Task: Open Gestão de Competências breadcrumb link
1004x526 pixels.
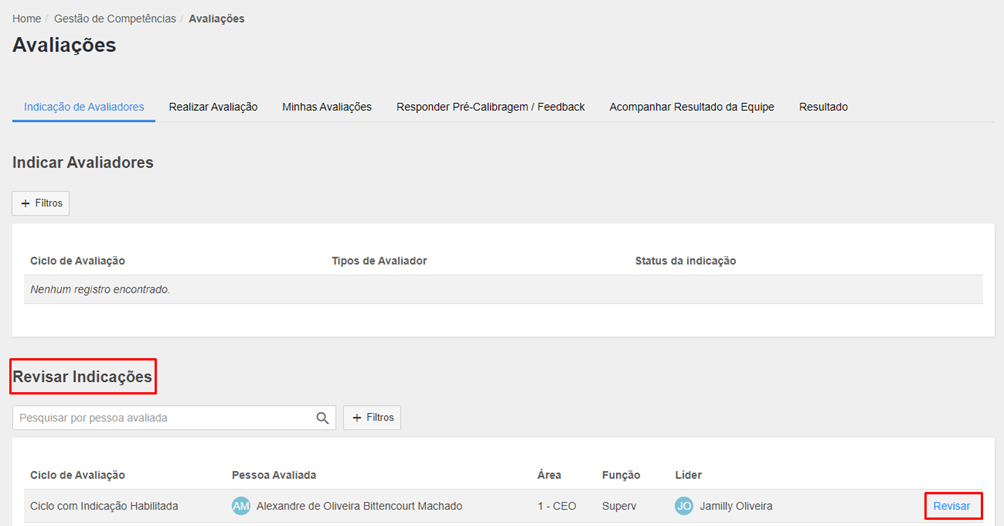Action: [115, 19]
